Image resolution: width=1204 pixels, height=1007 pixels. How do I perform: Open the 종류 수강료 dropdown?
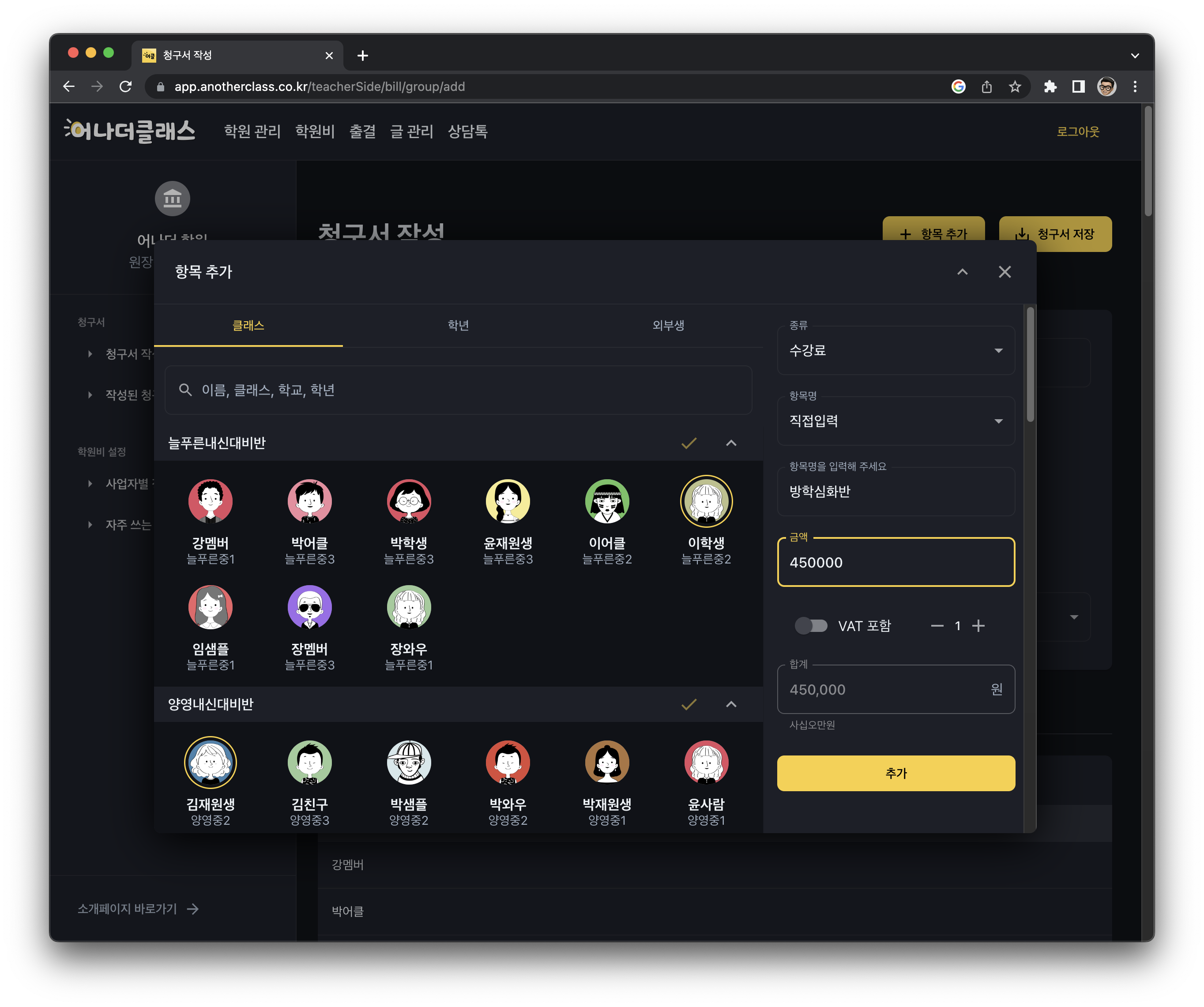pyautogui.click(x=895, y=350)
